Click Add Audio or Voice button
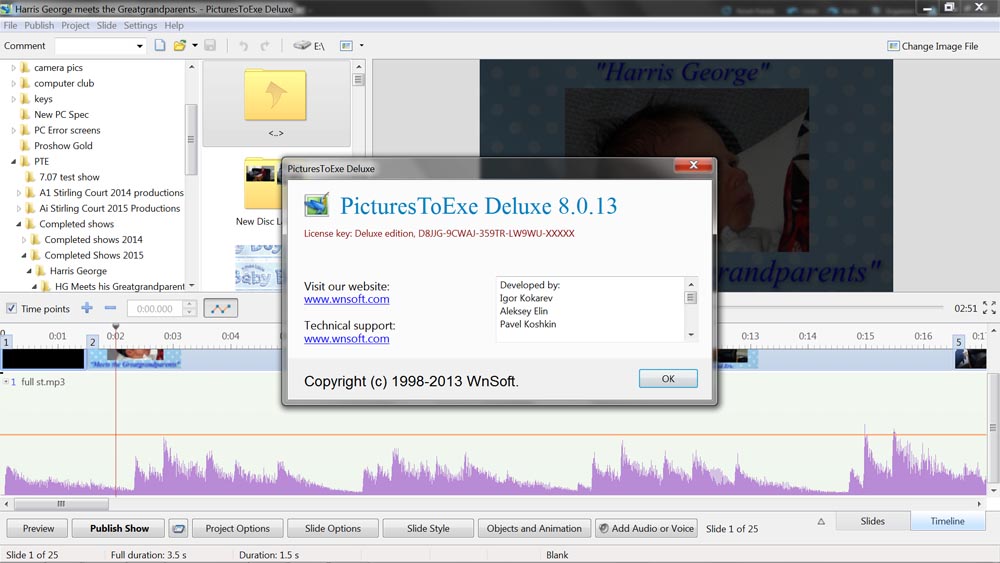The image size is (1000, 563). click(x=645, y=529)
